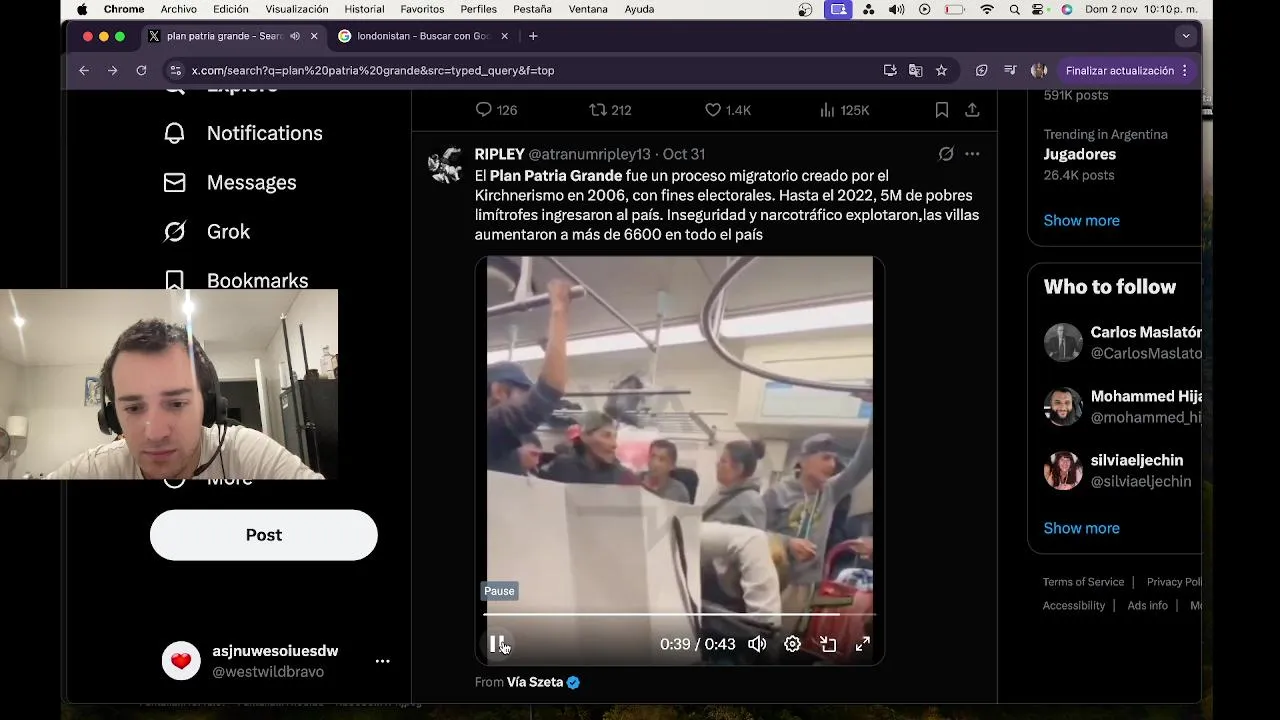Screen dimensions: 1280x720
Task: Click Wi-Fi status icon in menu bar
Action: click(x=987, y=9)
